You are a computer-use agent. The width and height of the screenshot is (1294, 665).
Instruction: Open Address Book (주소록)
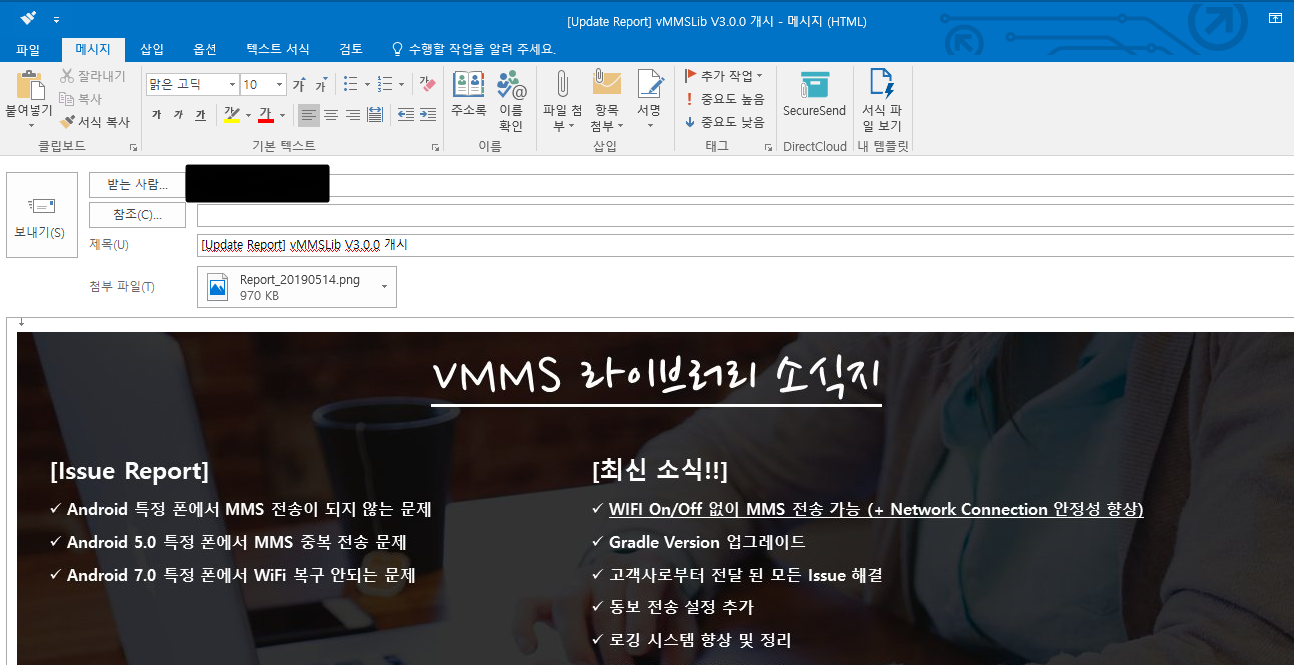(468, 95)
